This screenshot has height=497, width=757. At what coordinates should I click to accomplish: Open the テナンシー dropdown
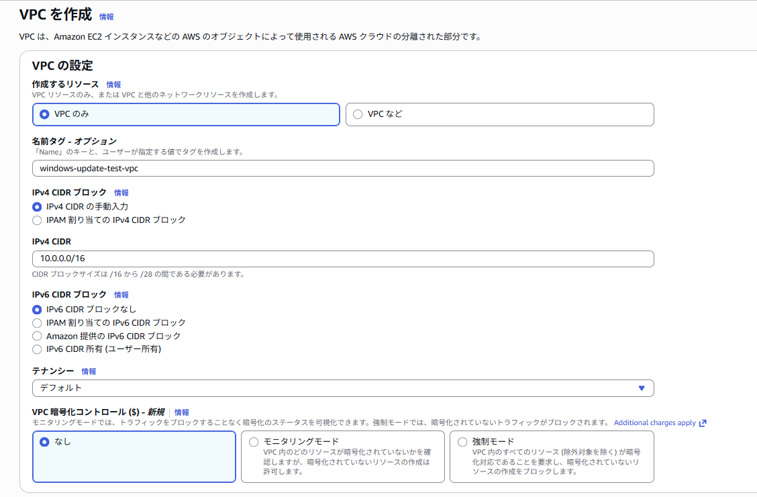coord(343,388)
